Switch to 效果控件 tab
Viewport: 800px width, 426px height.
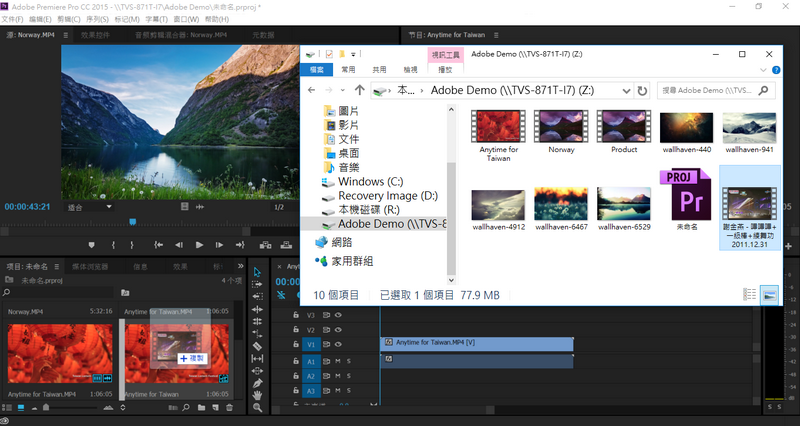[95, 35]
